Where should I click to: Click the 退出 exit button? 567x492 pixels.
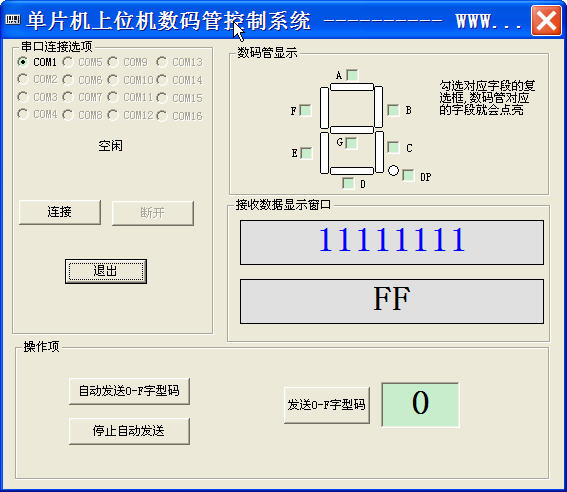[106, 271]
